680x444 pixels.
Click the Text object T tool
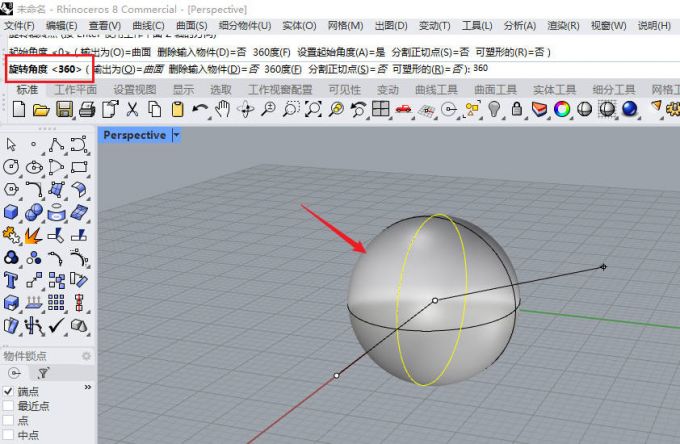click(x=10, y=280)
